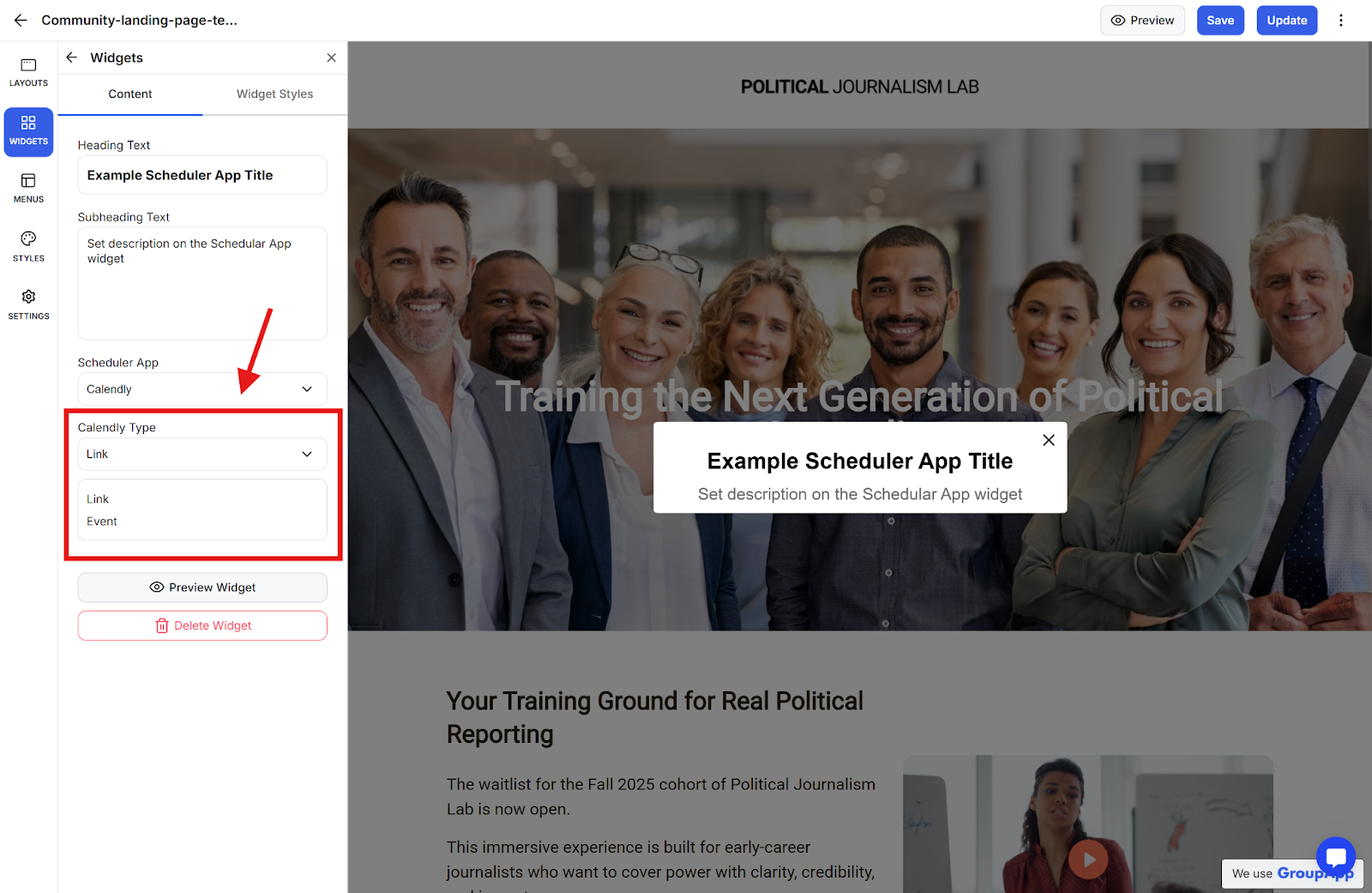Close the Example Scheduler App popup
Screen dimensions: 1372x893
point(1048,440)
